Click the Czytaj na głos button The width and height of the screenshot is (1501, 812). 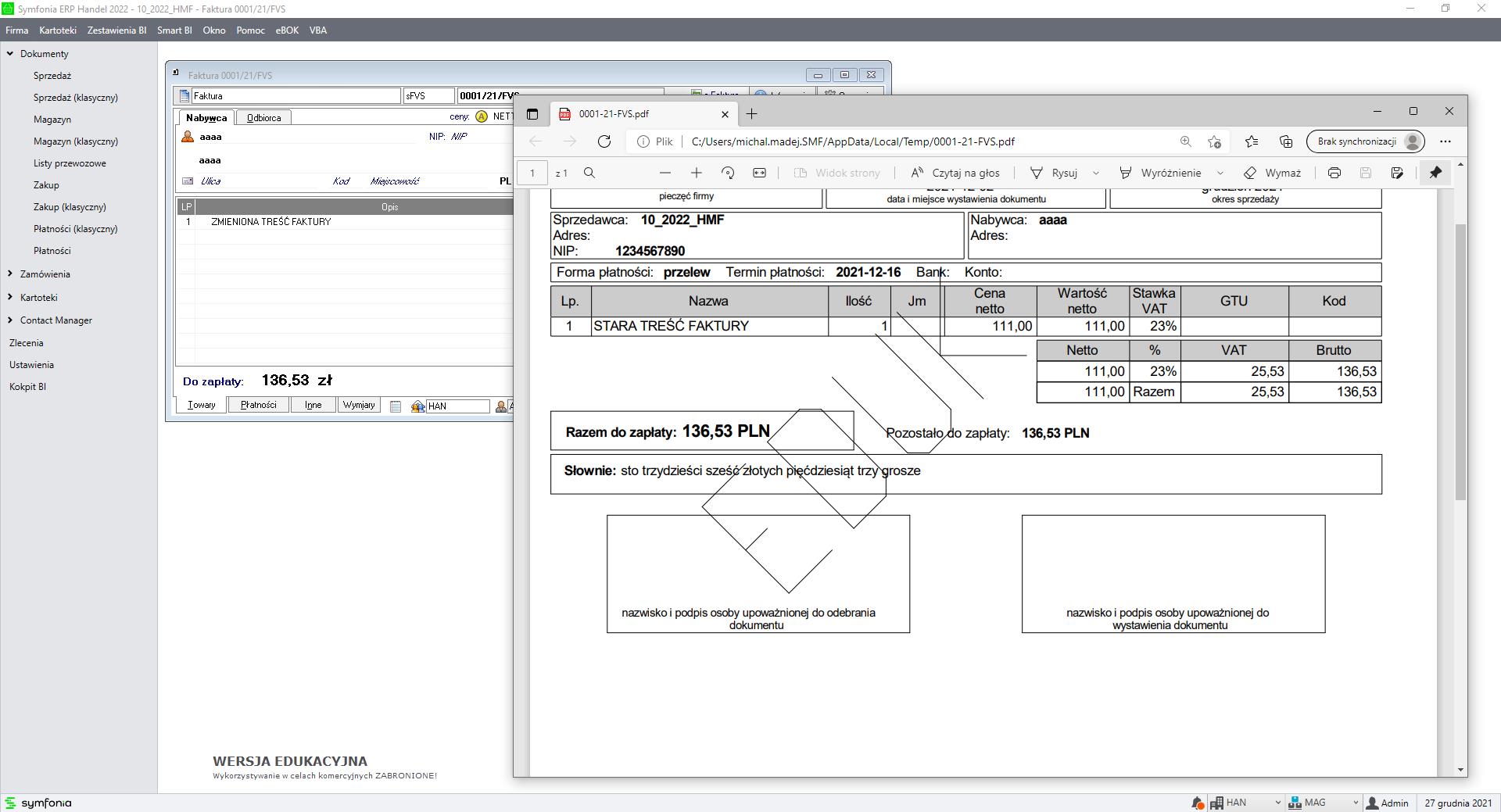point(955,173)
